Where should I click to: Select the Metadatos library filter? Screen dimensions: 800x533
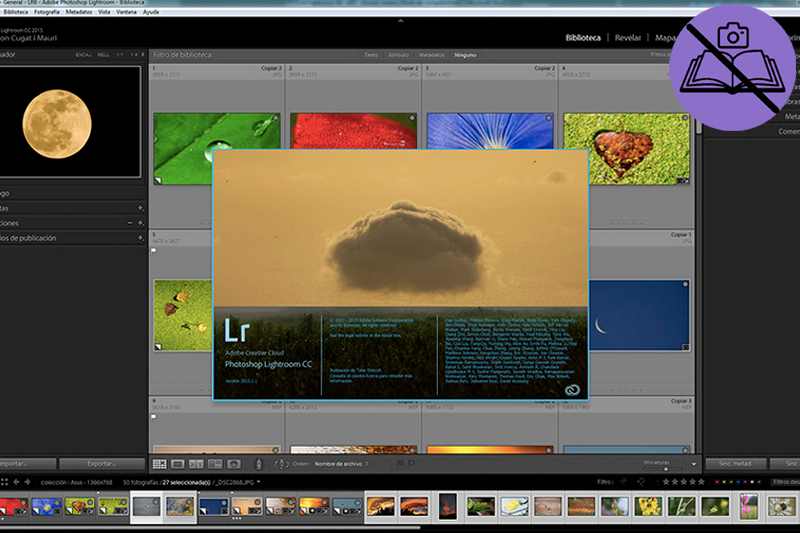[x=432, y=55]
